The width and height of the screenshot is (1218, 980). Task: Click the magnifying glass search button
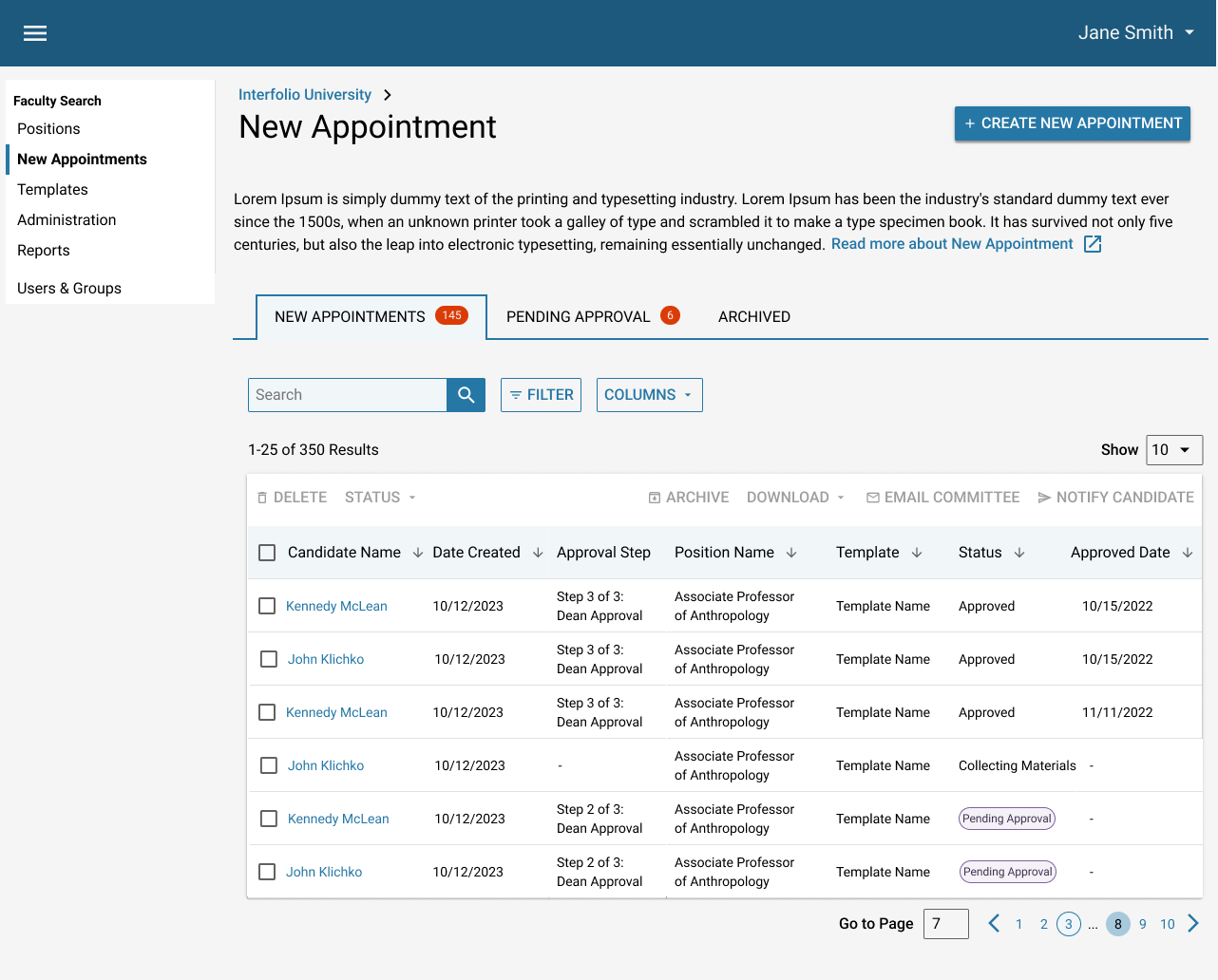tap(466, 395)
